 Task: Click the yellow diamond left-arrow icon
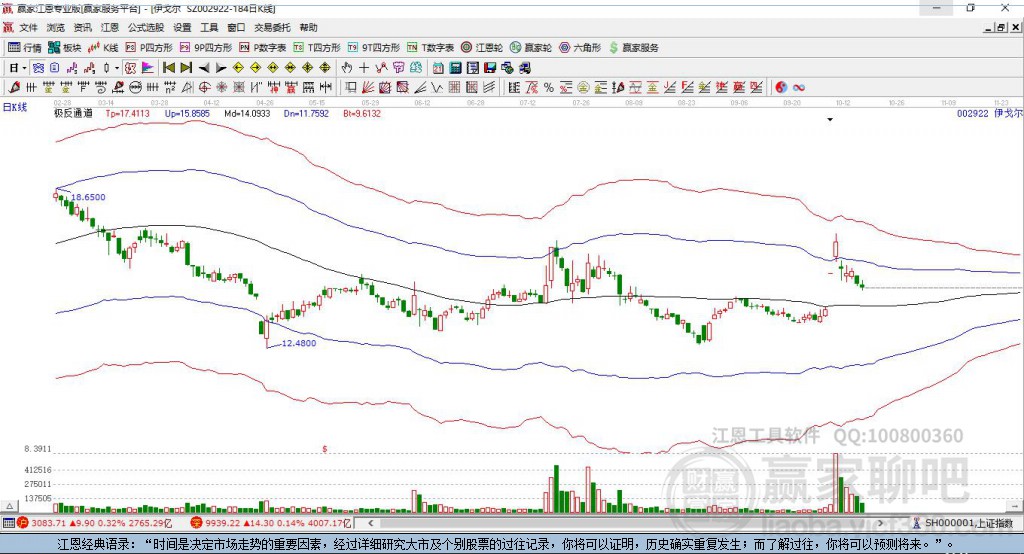pos(238,68)
